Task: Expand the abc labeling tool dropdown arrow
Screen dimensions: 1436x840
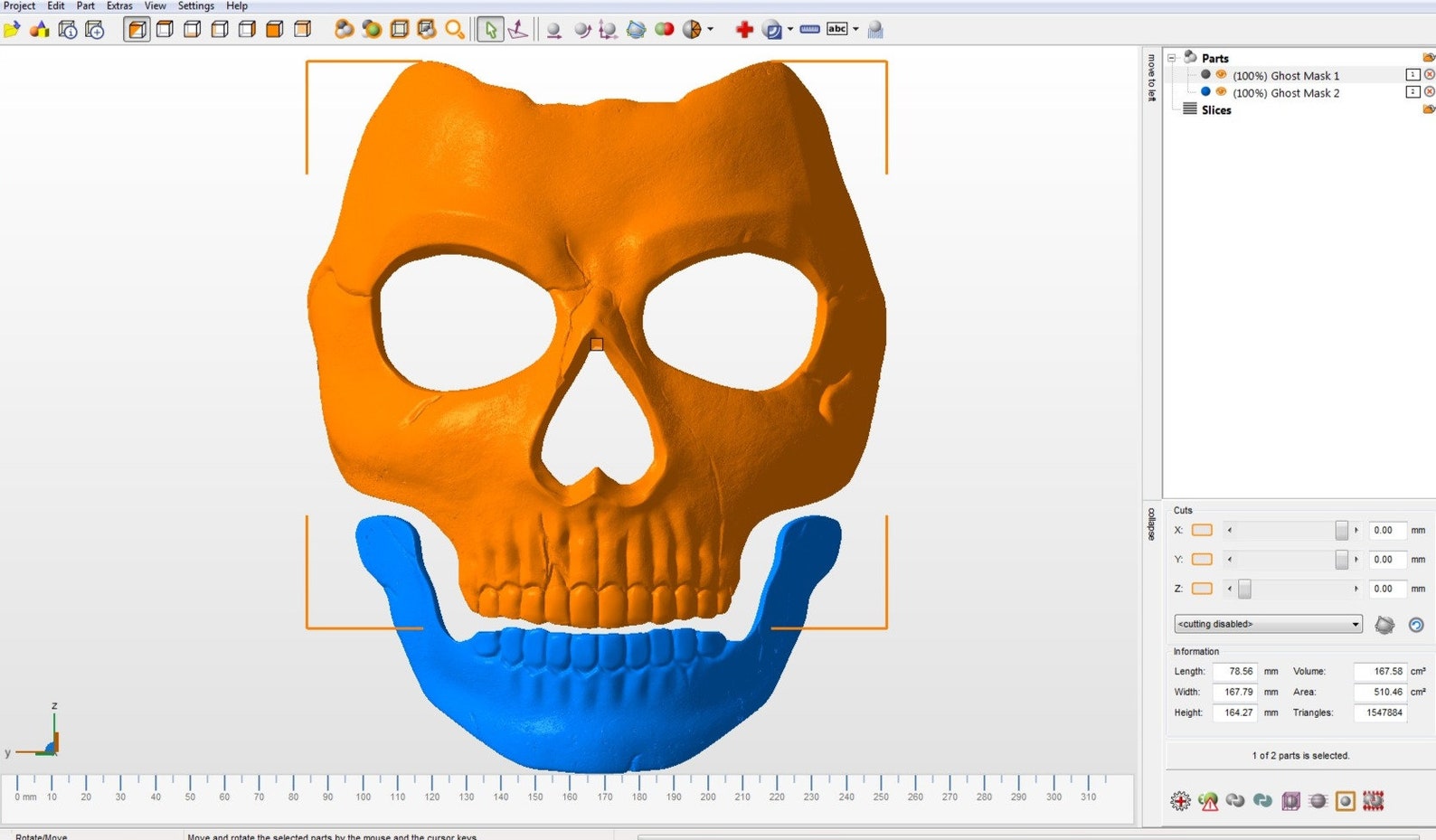Action: pyautogui.click(x=855, y=30)
